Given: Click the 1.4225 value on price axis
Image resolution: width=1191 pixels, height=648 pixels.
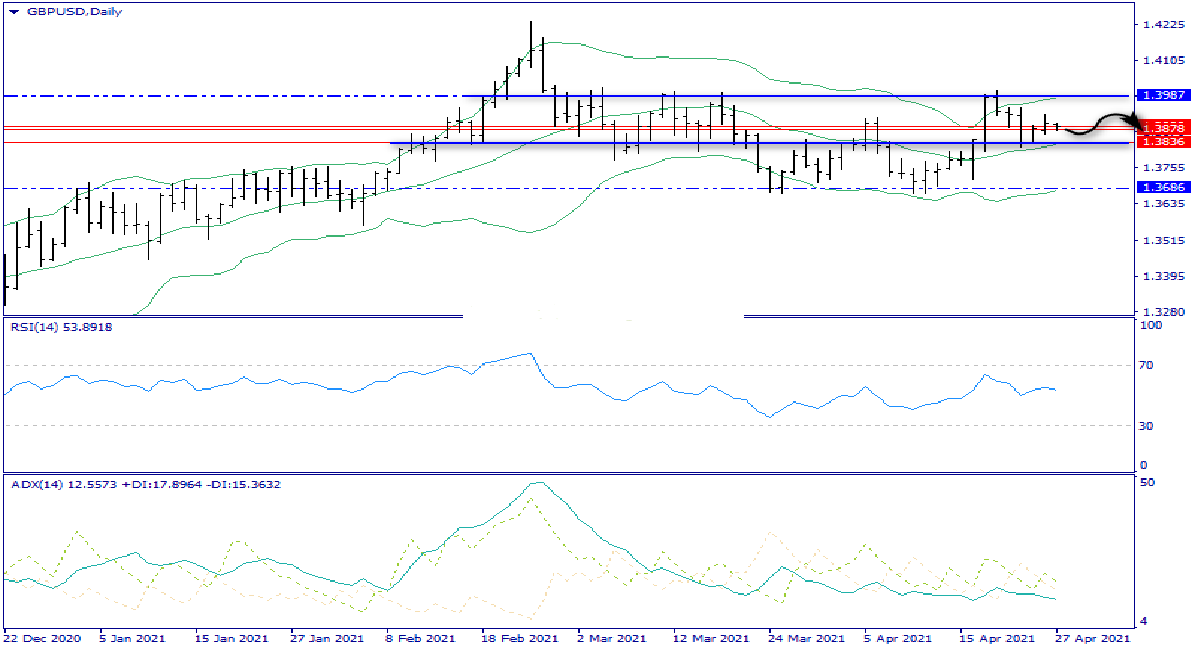Looking at the screenshot, I should (x=1163, y=24).
